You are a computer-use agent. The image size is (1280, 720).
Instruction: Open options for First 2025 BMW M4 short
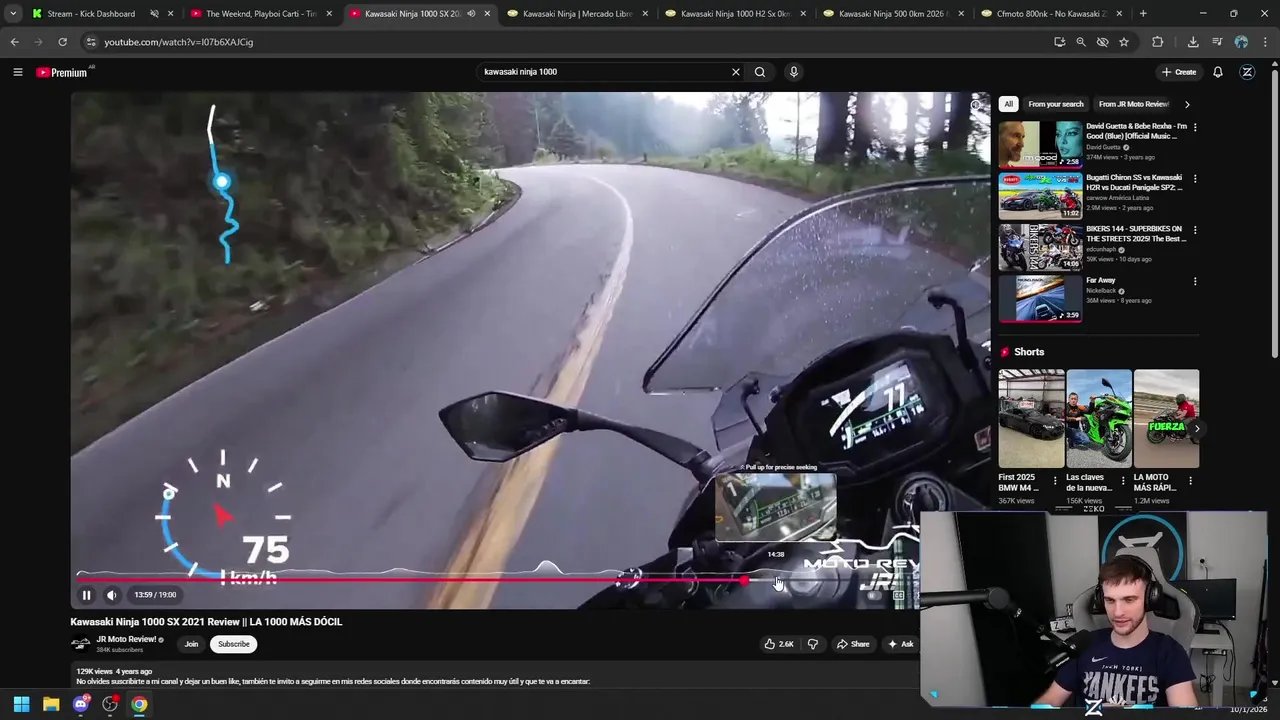coord(1055,481)
